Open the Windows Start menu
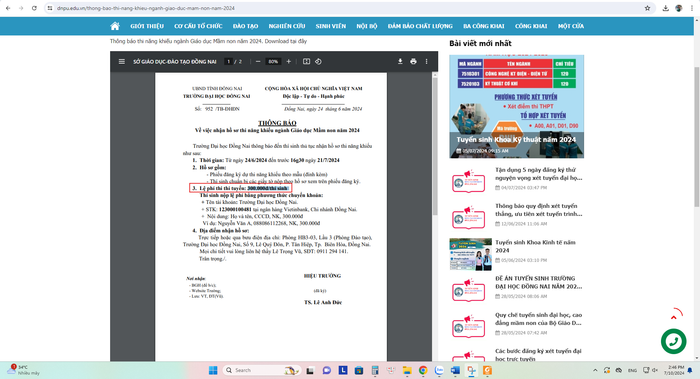Screen dimensions: 700x379 tap(213, 370)
